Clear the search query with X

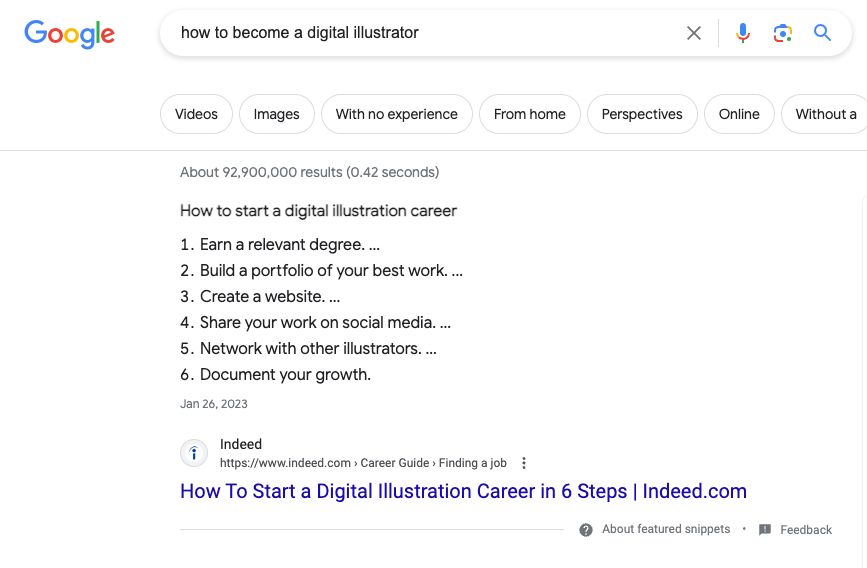[x=694, y=33]
